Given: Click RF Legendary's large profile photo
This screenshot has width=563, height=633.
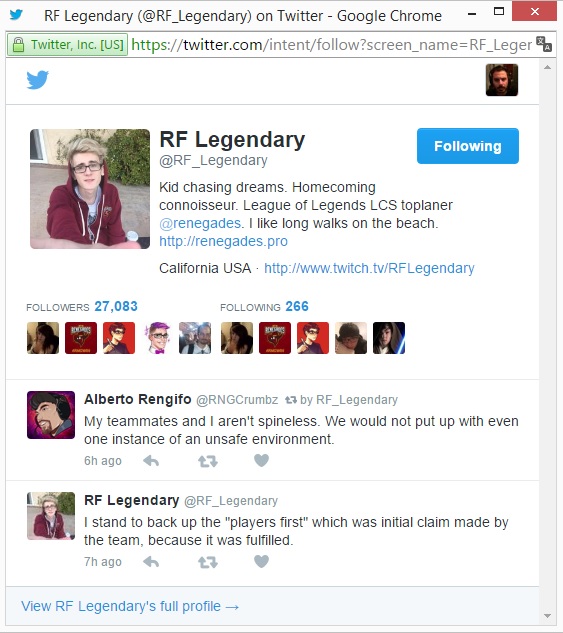Looking at the screenshot, I should pyautogui.click(x=90, y=189).
